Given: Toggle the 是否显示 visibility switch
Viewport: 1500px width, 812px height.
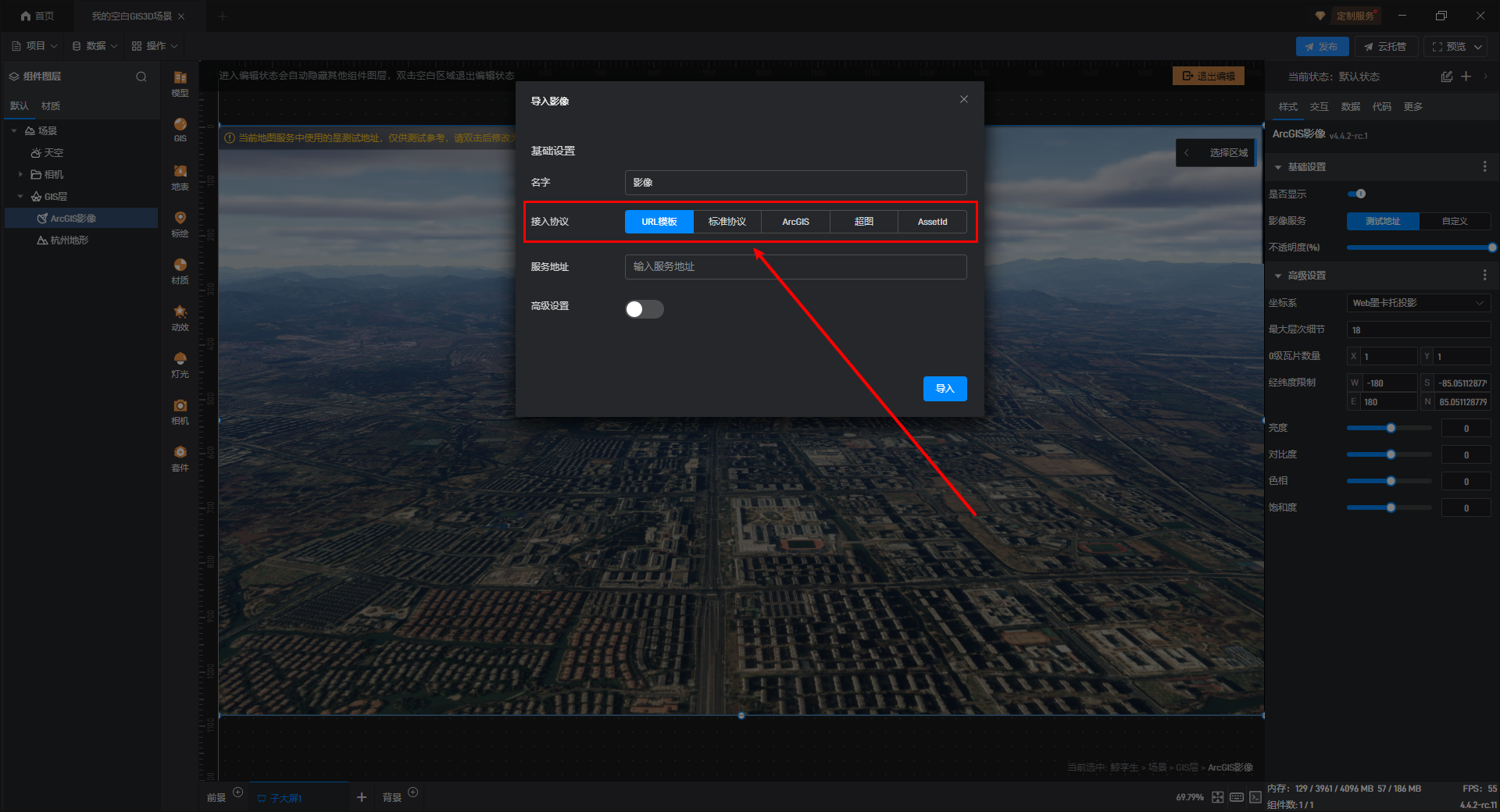Looking at the screenshot, I should pos(1356,194).
